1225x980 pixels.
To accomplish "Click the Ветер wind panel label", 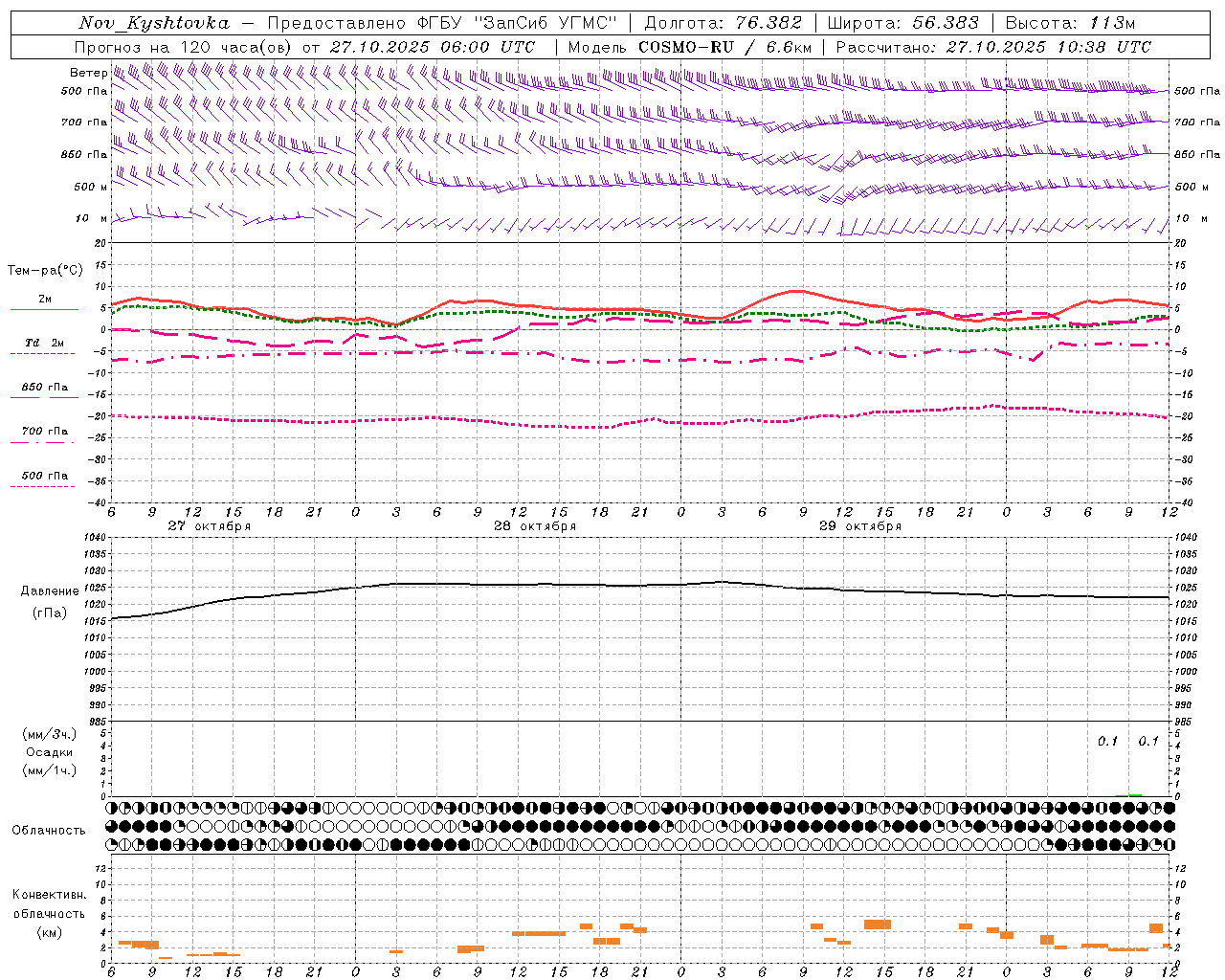I will tap(88, 73).
